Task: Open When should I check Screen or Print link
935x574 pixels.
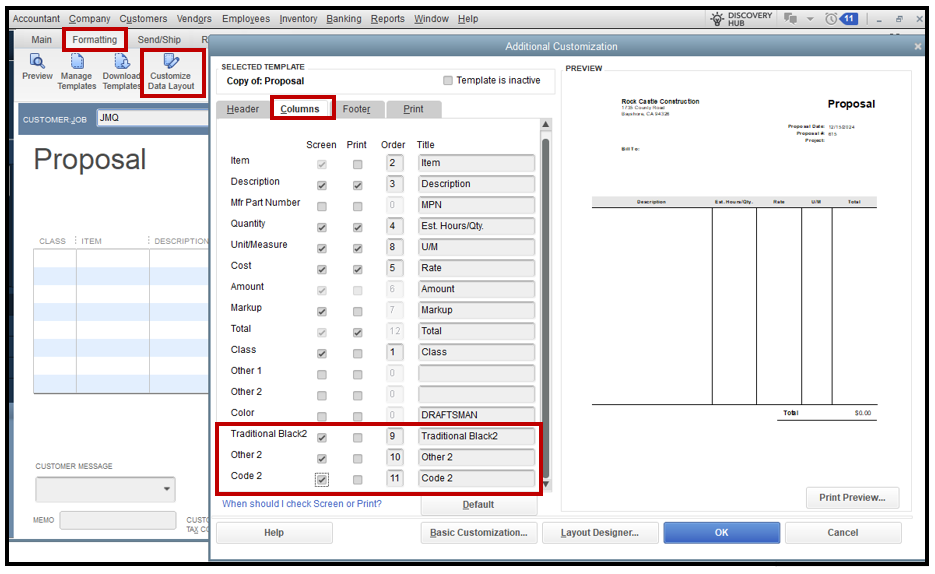Action: [x=302, y=504]
